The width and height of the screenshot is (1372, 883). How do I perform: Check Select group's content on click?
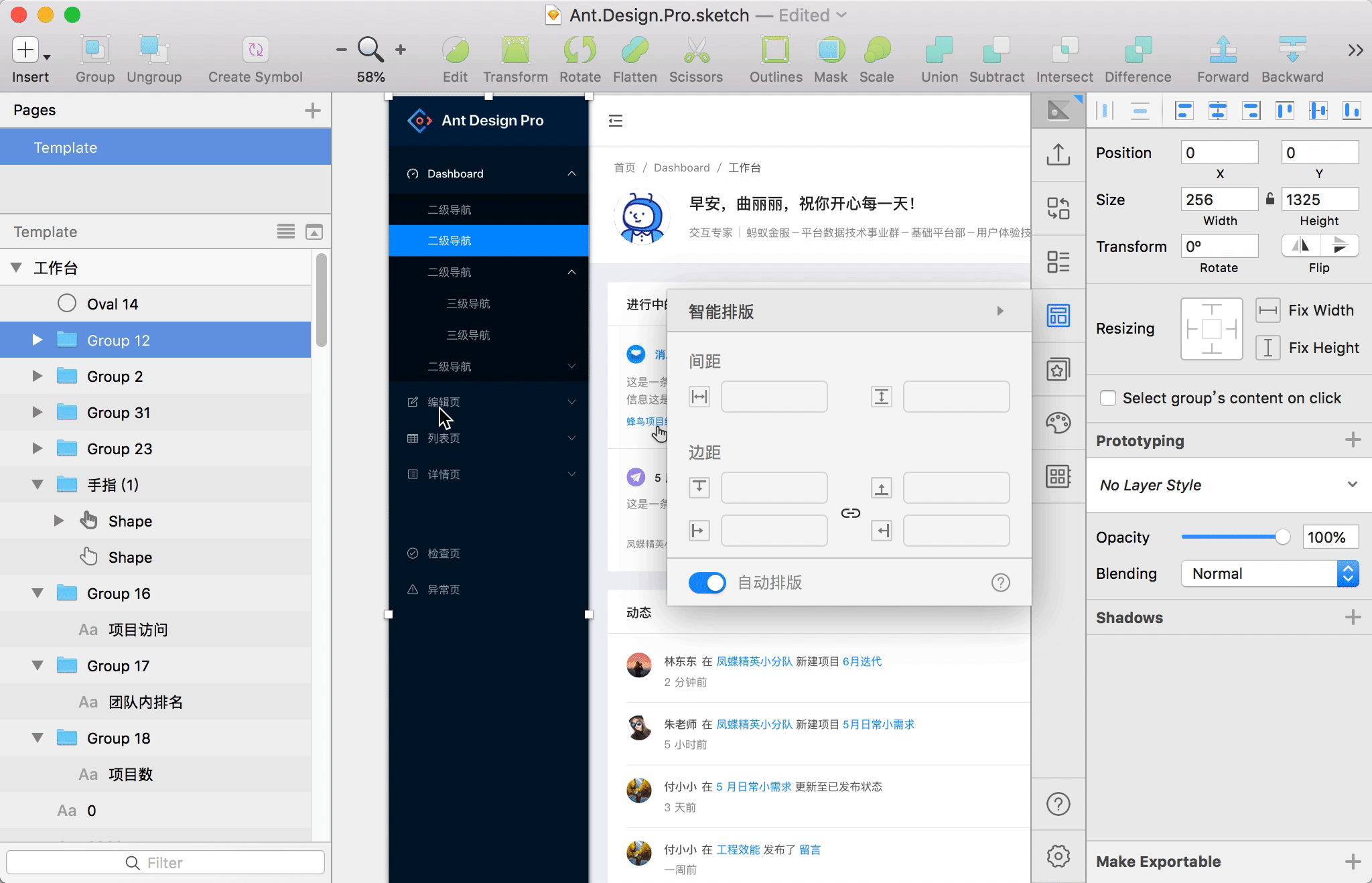[x=1108, y=398]
